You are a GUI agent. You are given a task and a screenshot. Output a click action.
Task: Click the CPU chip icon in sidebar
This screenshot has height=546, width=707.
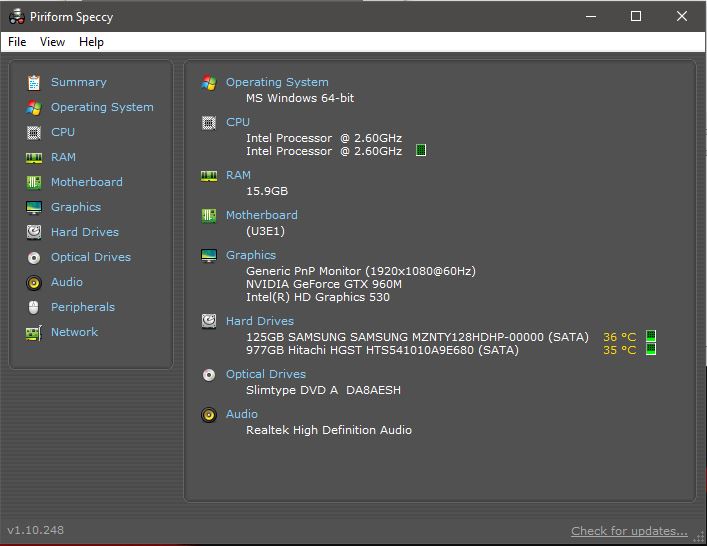click(x=34, y=133)
